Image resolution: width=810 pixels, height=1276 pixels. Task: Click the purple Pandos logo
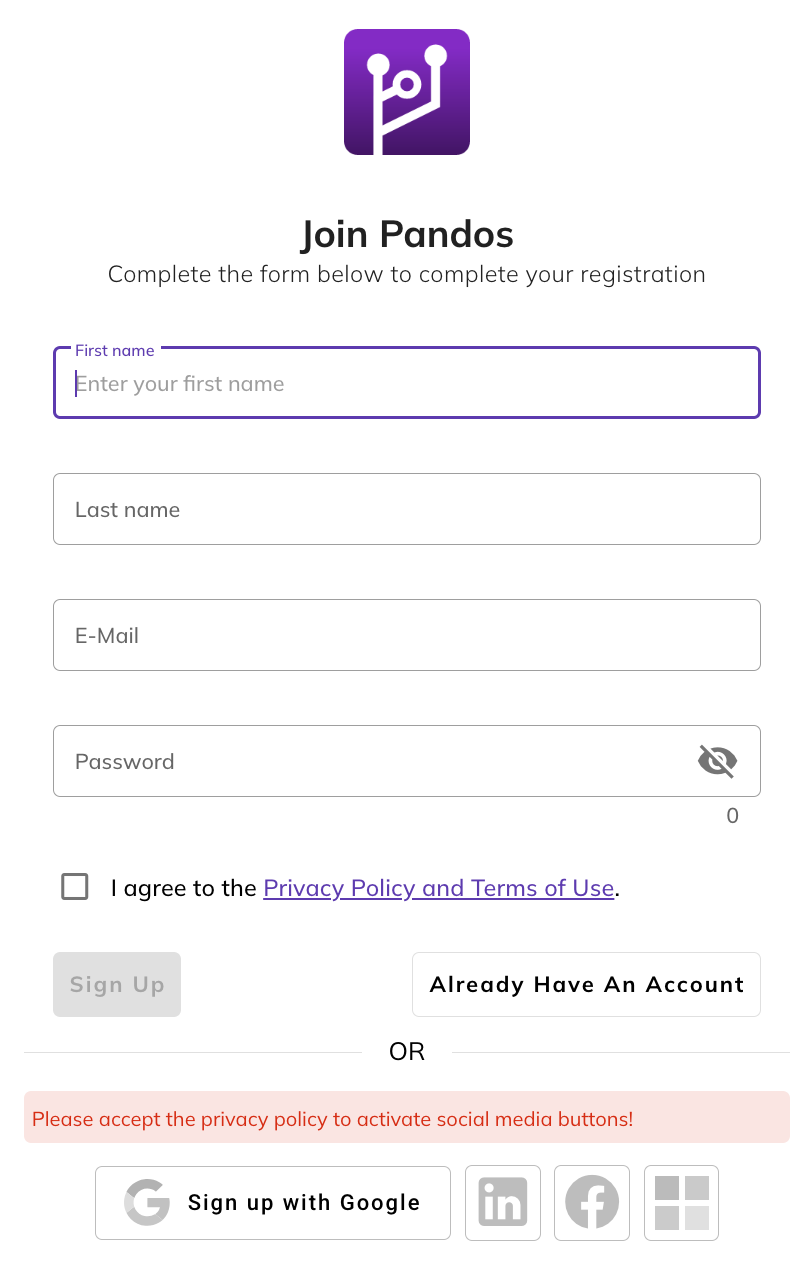pyautogui.click(x=407, y=92)
